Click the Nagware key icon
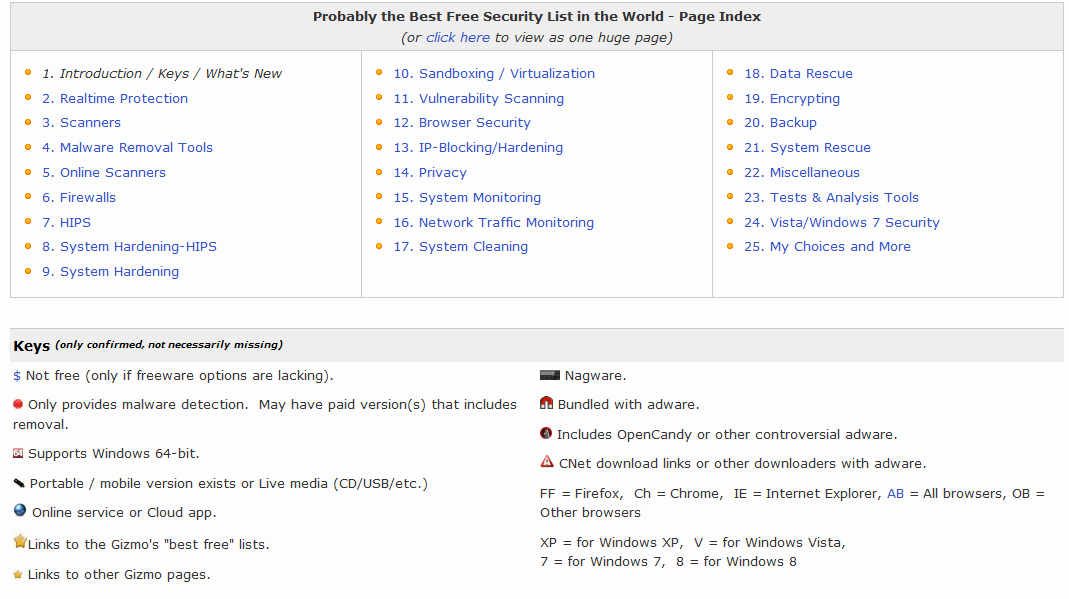Screen dimensions: 1069x599 [x=549, y=376]
